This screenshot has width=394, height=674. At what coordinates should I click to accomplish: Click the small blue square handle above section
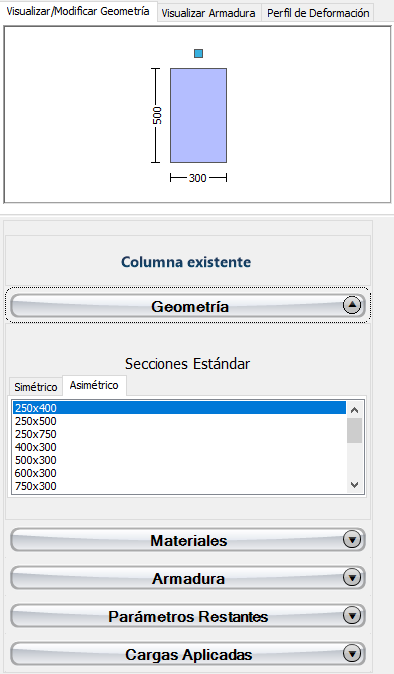click(198, 53)
